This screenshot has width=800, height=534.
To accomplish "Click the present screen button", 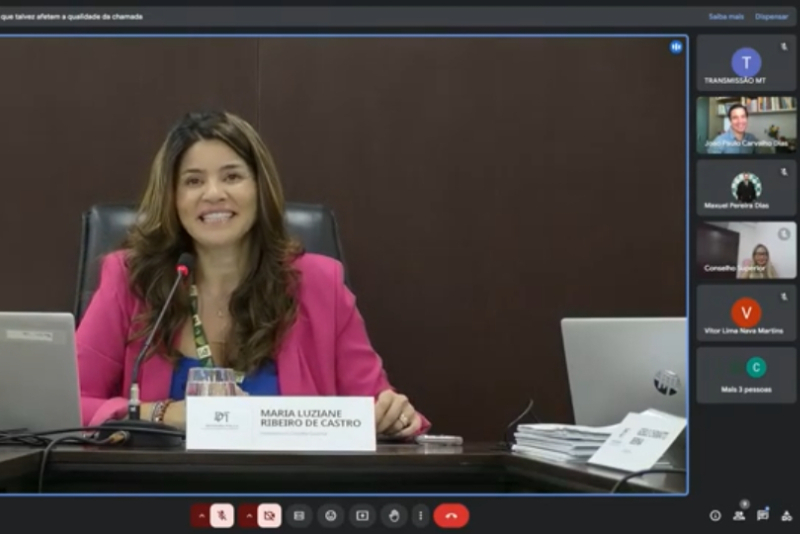I will [362, 515].
